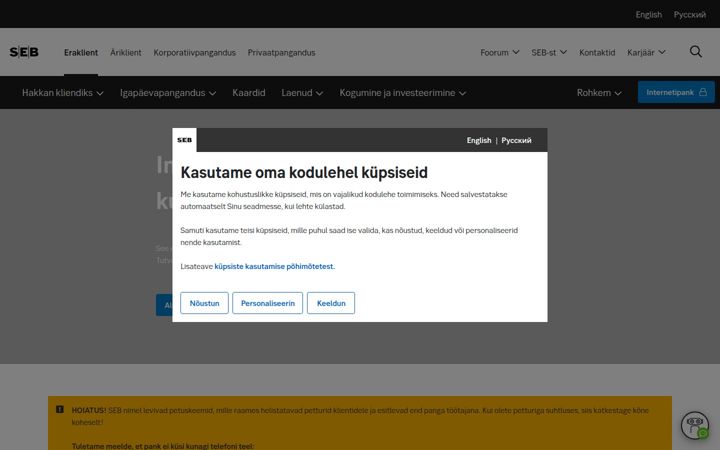720x450 pixels.
Task: Click the Kasutame oma kodulehel küpsiseid heading
Action: click(x=304, y=173)
